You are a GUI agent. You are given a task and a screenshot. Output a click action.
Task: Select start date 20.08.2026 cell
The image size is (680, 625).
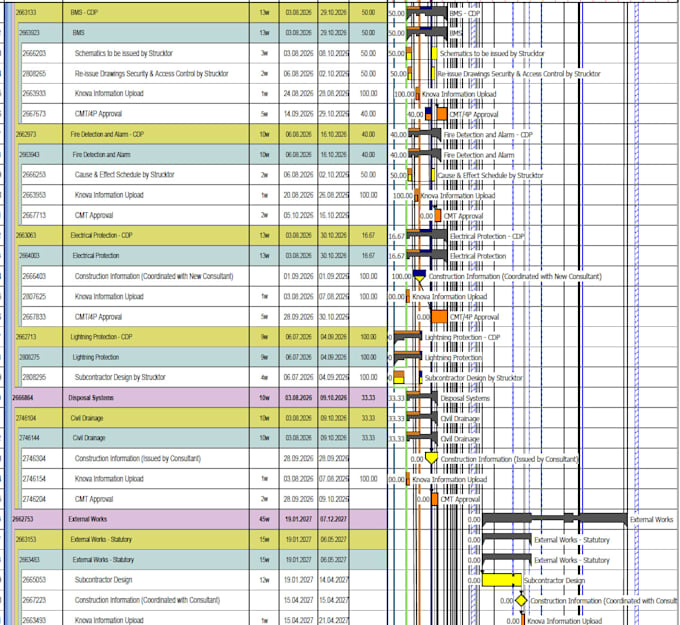point(298,195)
